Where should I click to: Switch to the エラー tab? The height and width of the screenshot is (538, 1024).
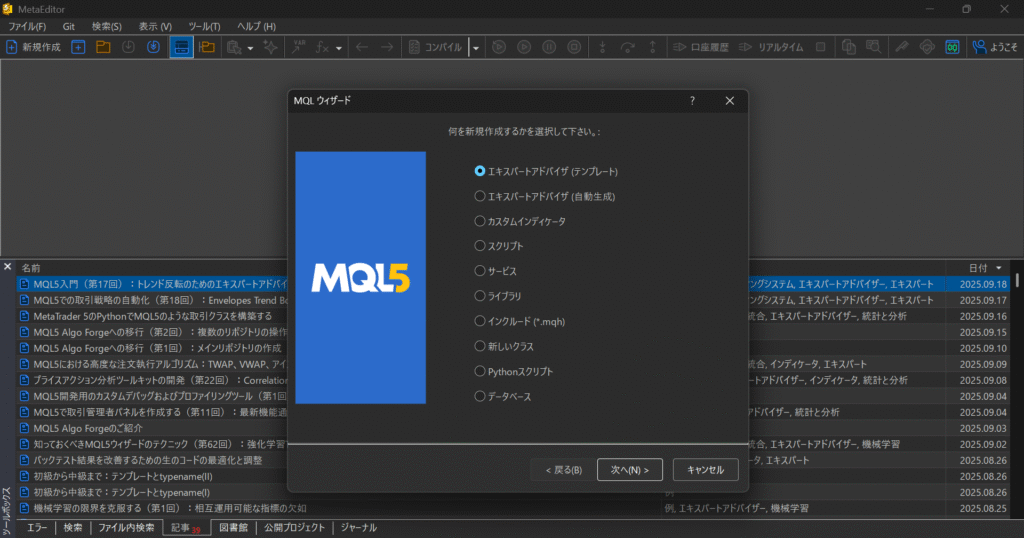tap(37, 528)
